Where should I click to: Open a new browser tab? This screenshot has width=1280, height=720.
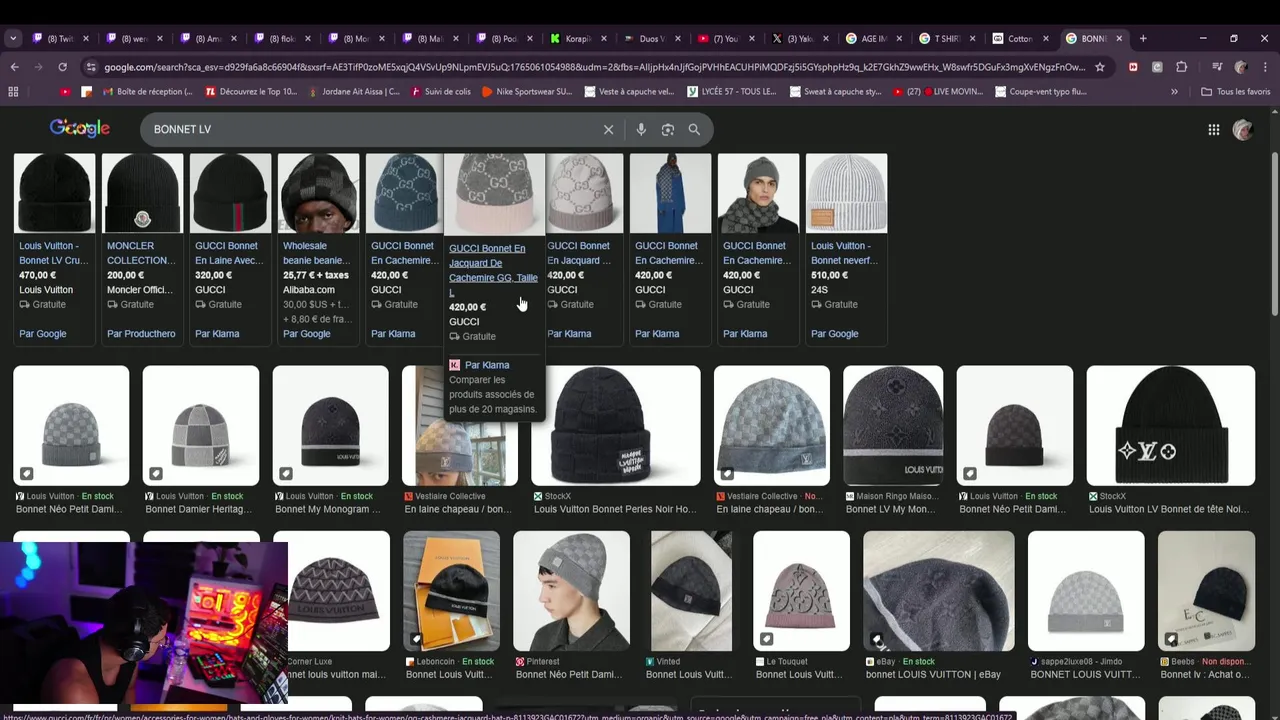1143,38
